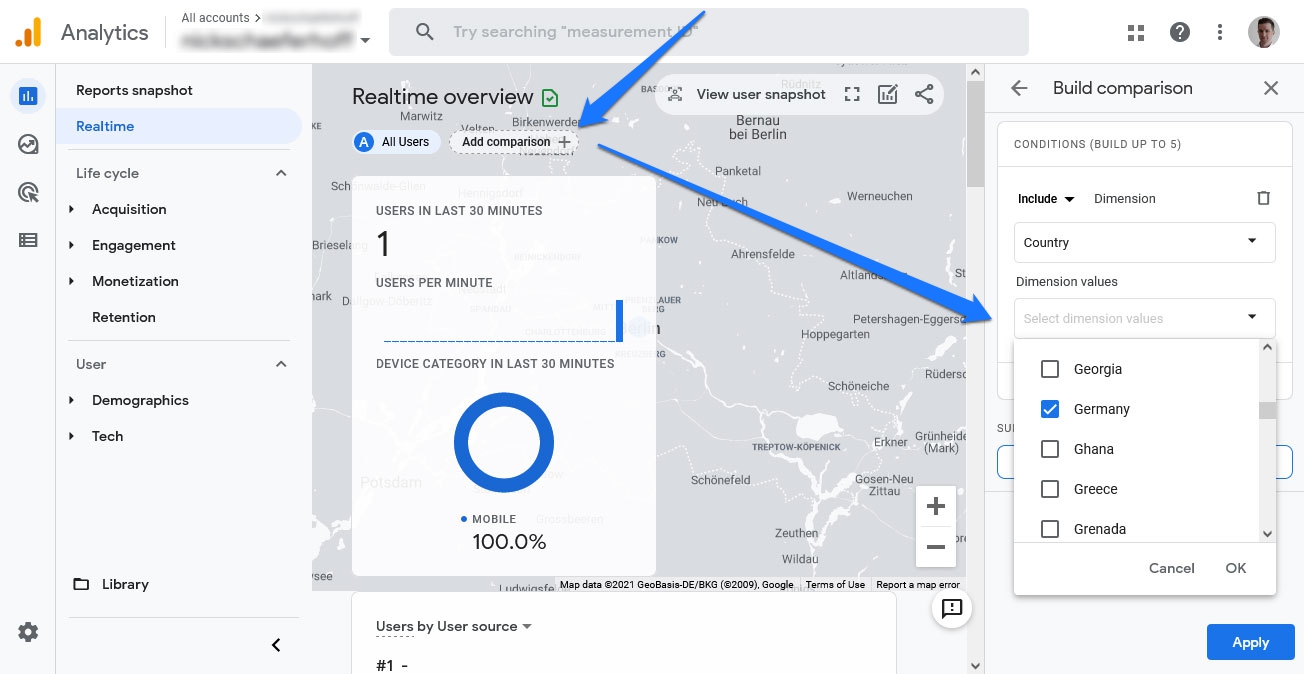Open Reports snapshot in the navigation

[x=134, y=90]
